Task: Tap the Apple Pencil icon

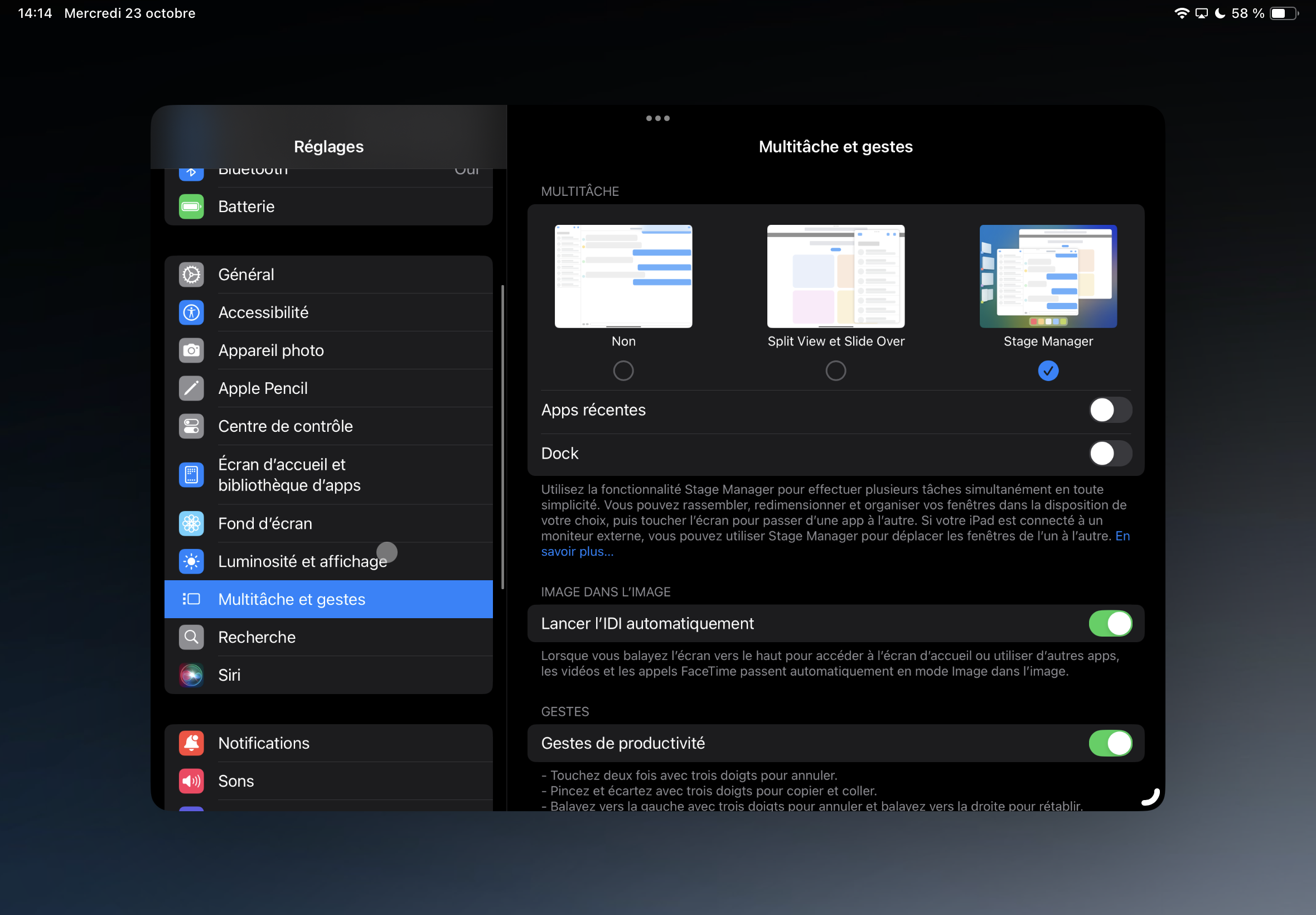Action: click(191, 388)
